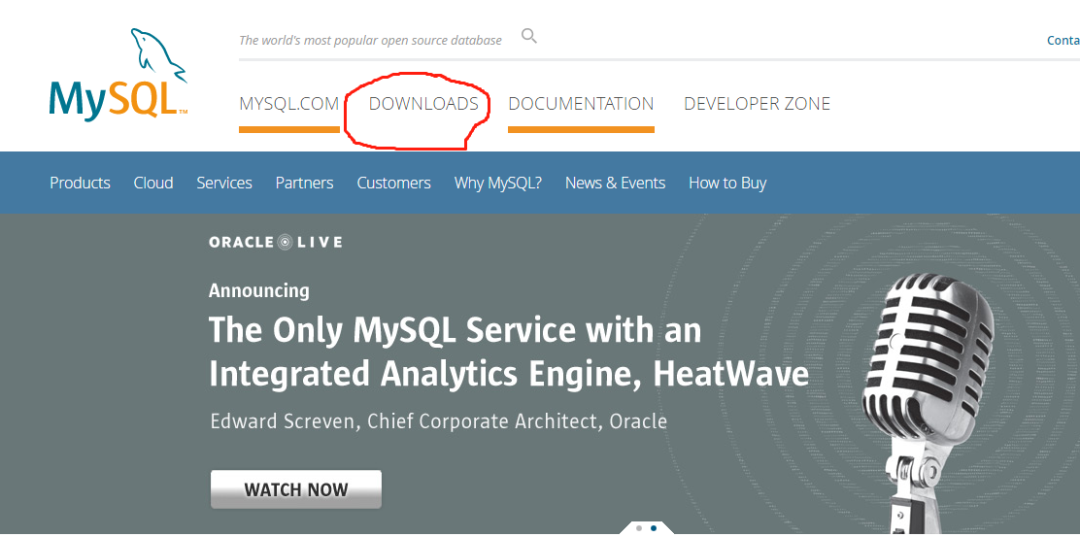Open the Customers menu
This screenshot has width=1080, height=537.
tap(394, 183)
